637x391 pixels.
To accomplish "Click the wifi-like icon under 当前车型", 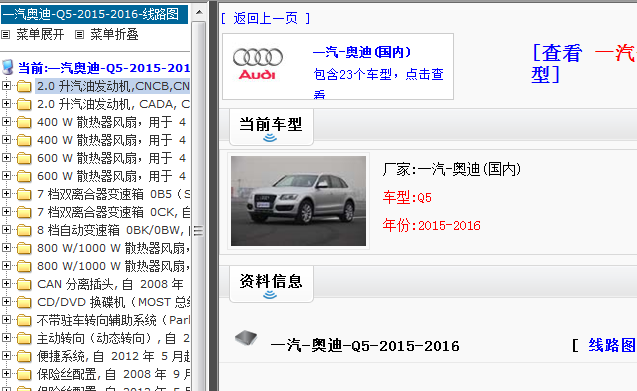I will pyautogui.click(x=270, y=138).
